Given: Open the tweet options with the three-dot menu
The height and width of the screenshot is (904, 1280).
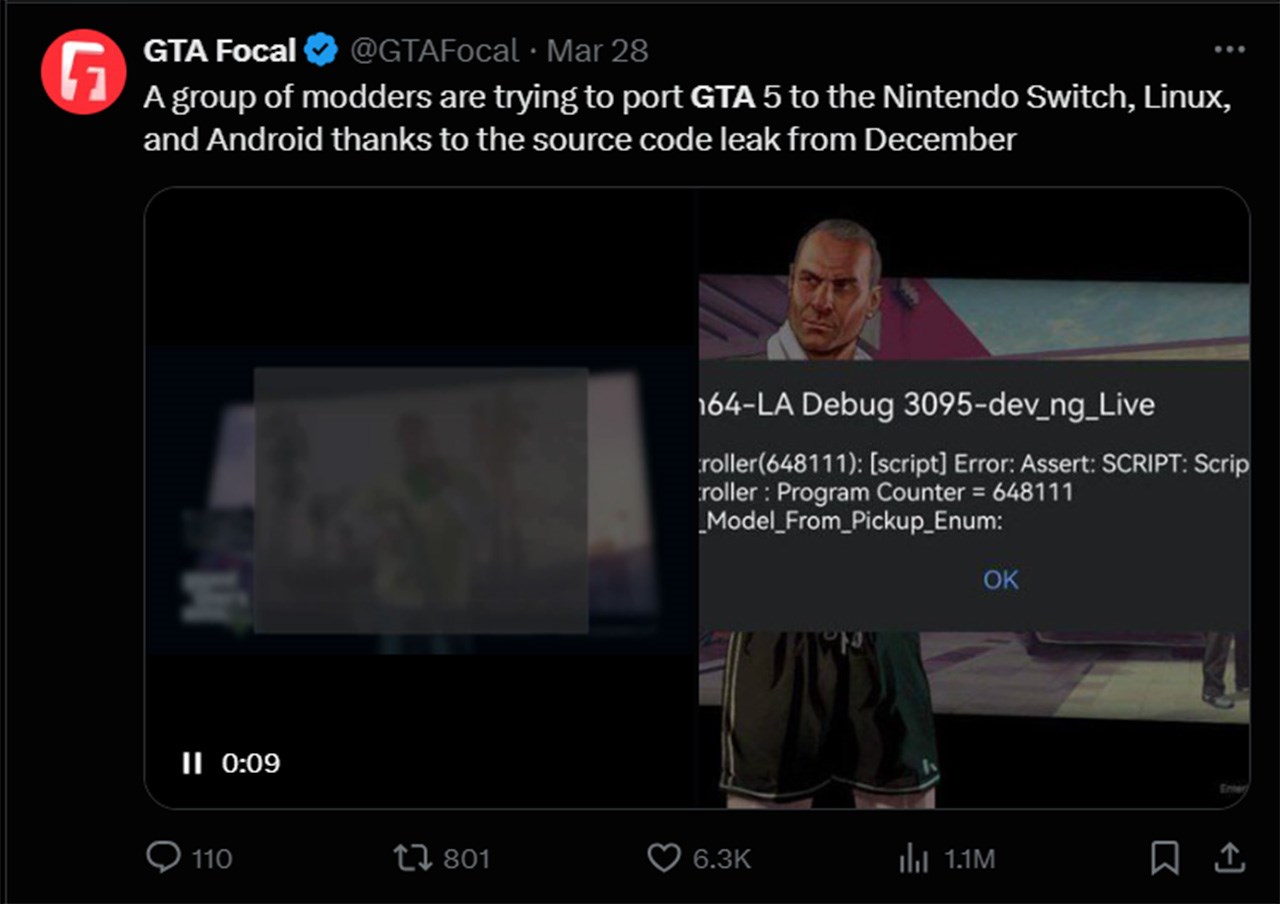Looking at the screenshot, I should coord(1229,48).
